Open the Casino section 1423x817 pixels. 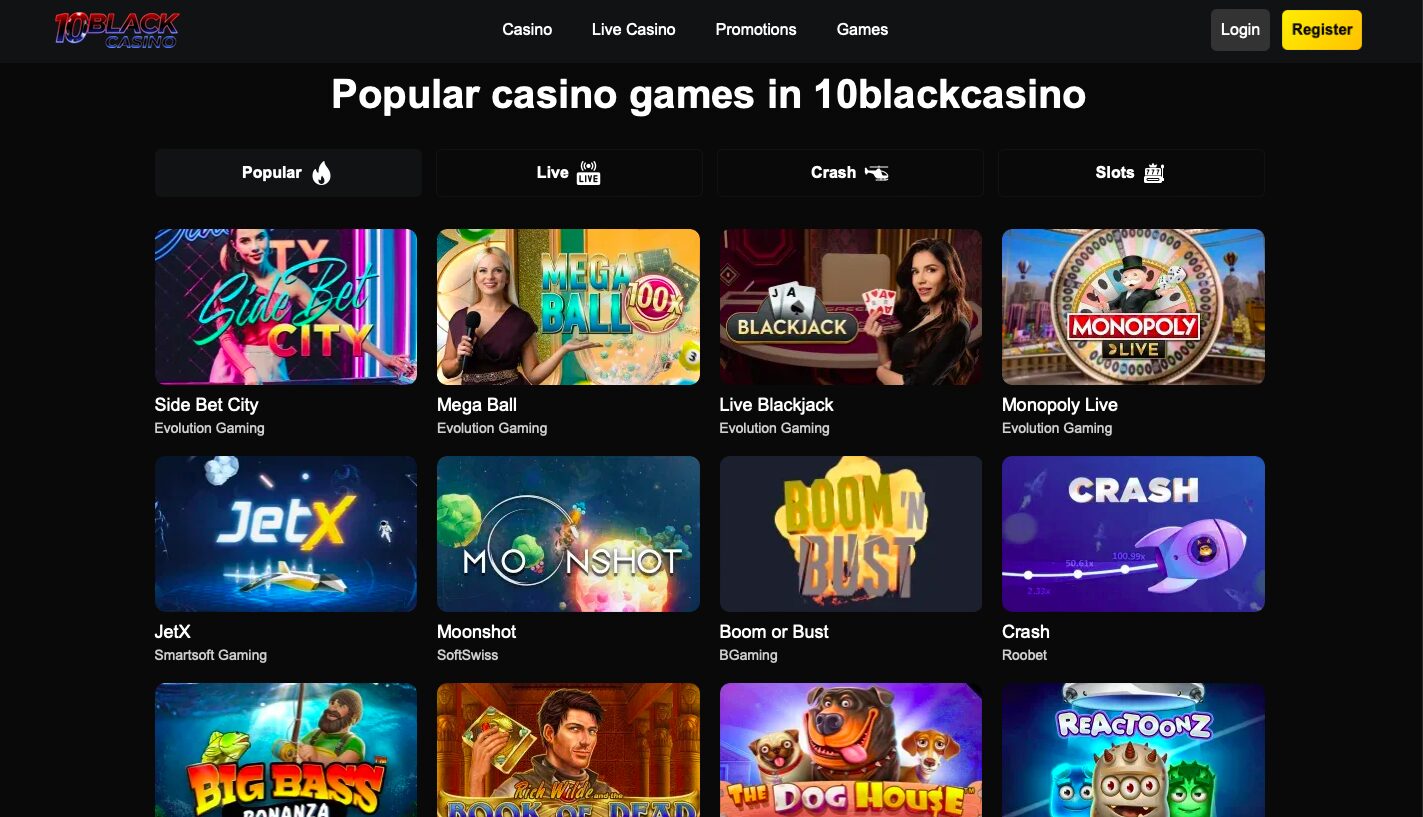527,30
